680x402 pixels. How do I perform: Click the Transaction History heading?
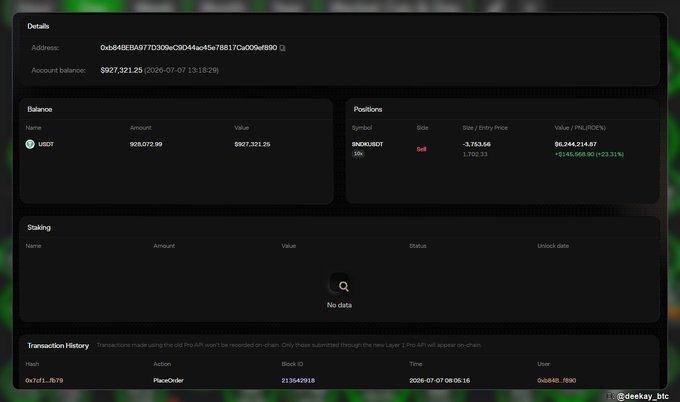(x=58, y=346)
